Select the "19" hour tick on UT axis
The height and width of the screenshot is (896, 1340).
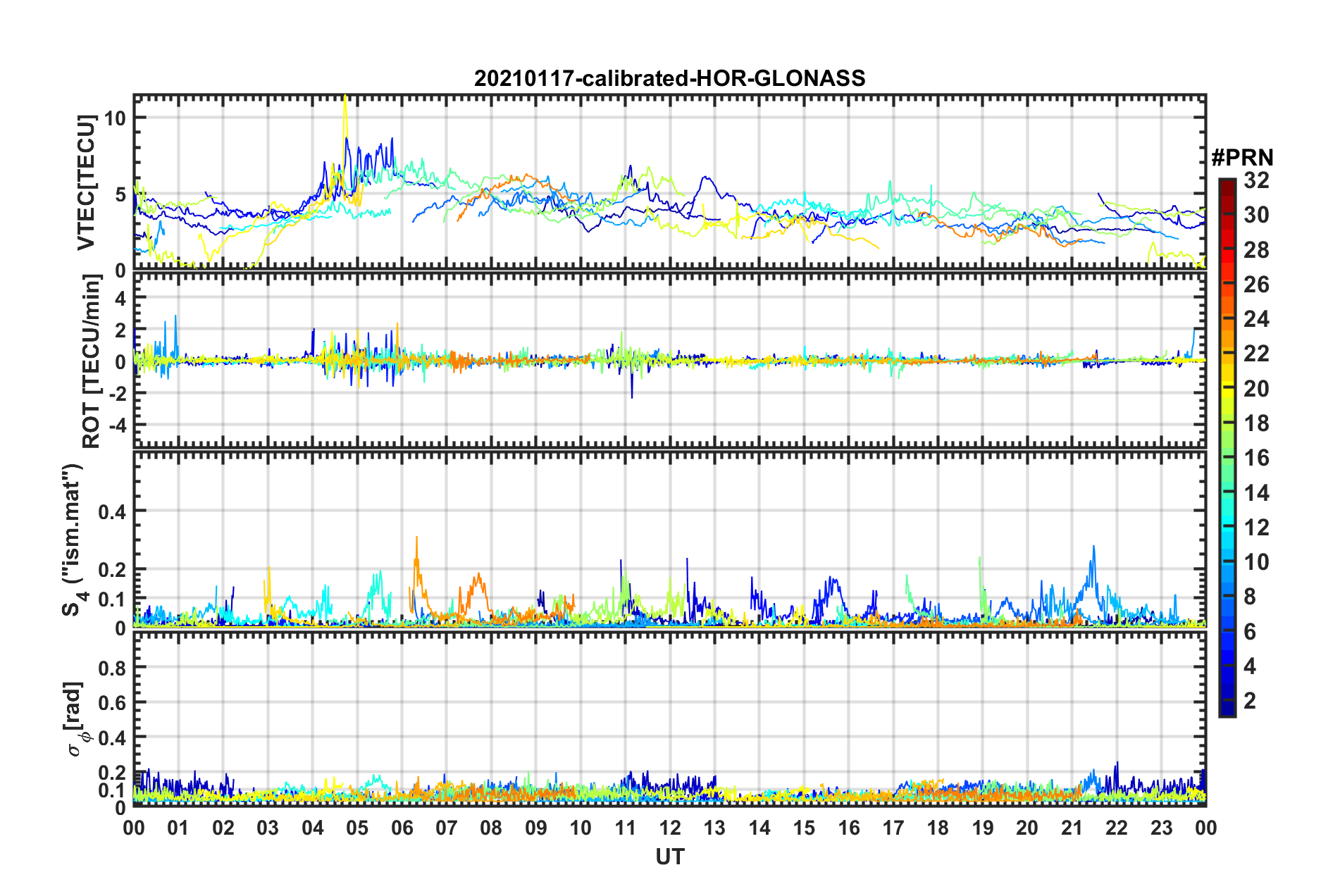(983, 828)
